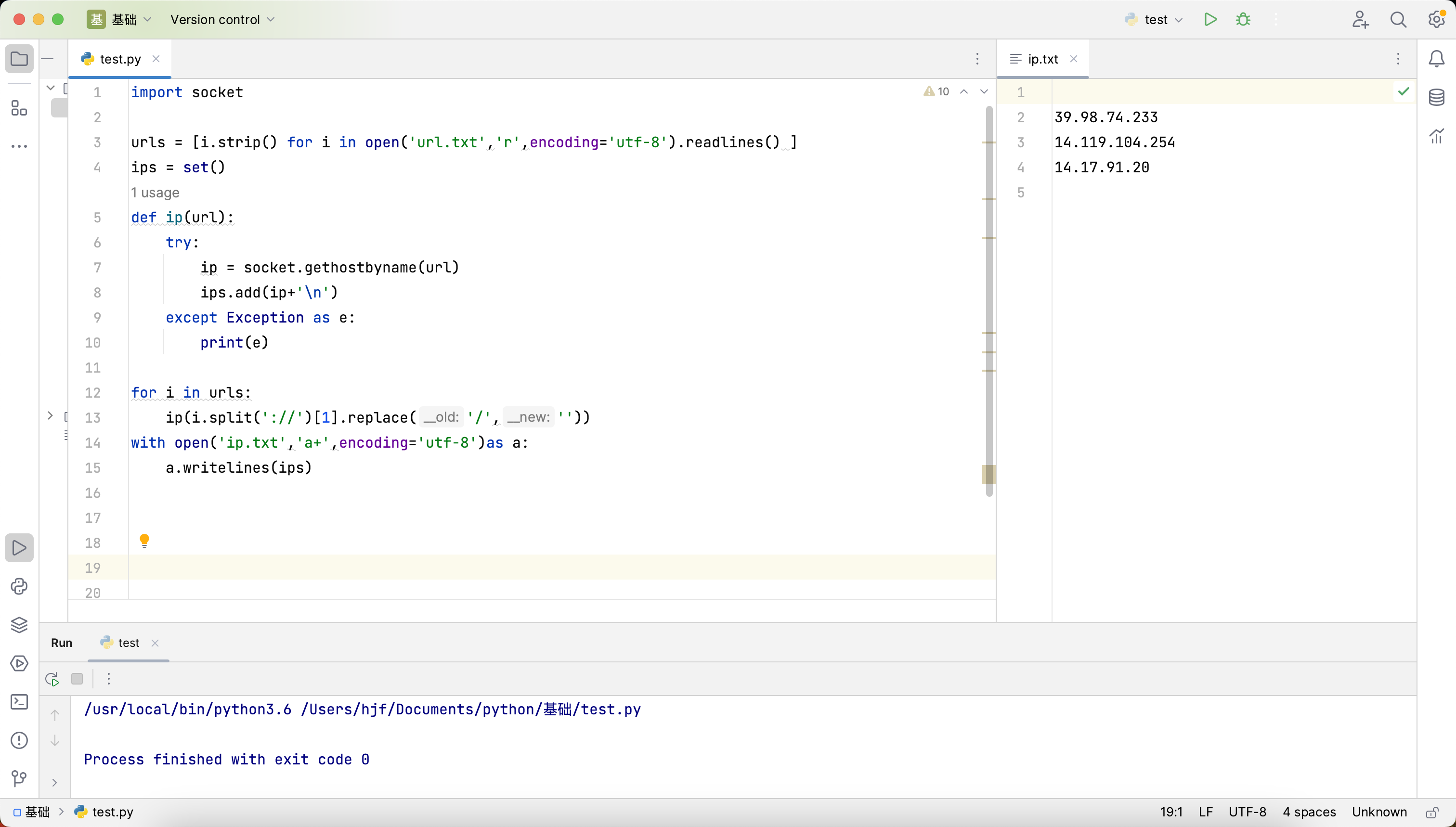
Task: Click the intention lightbulb on line 18
Action: pyautogui.click(x=144, y=540)
